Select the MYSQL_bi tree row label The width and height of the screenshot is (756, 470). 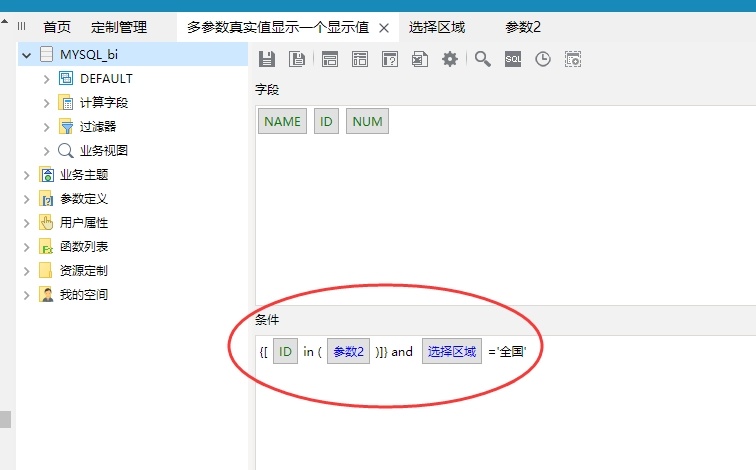89,54
